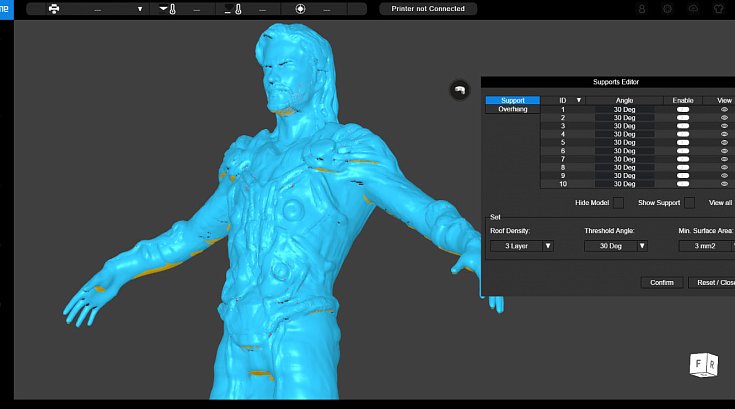This screenshot has height=409, width=735.
Task: Select the ID cell numbered 7
Action: tap(562, 159)
